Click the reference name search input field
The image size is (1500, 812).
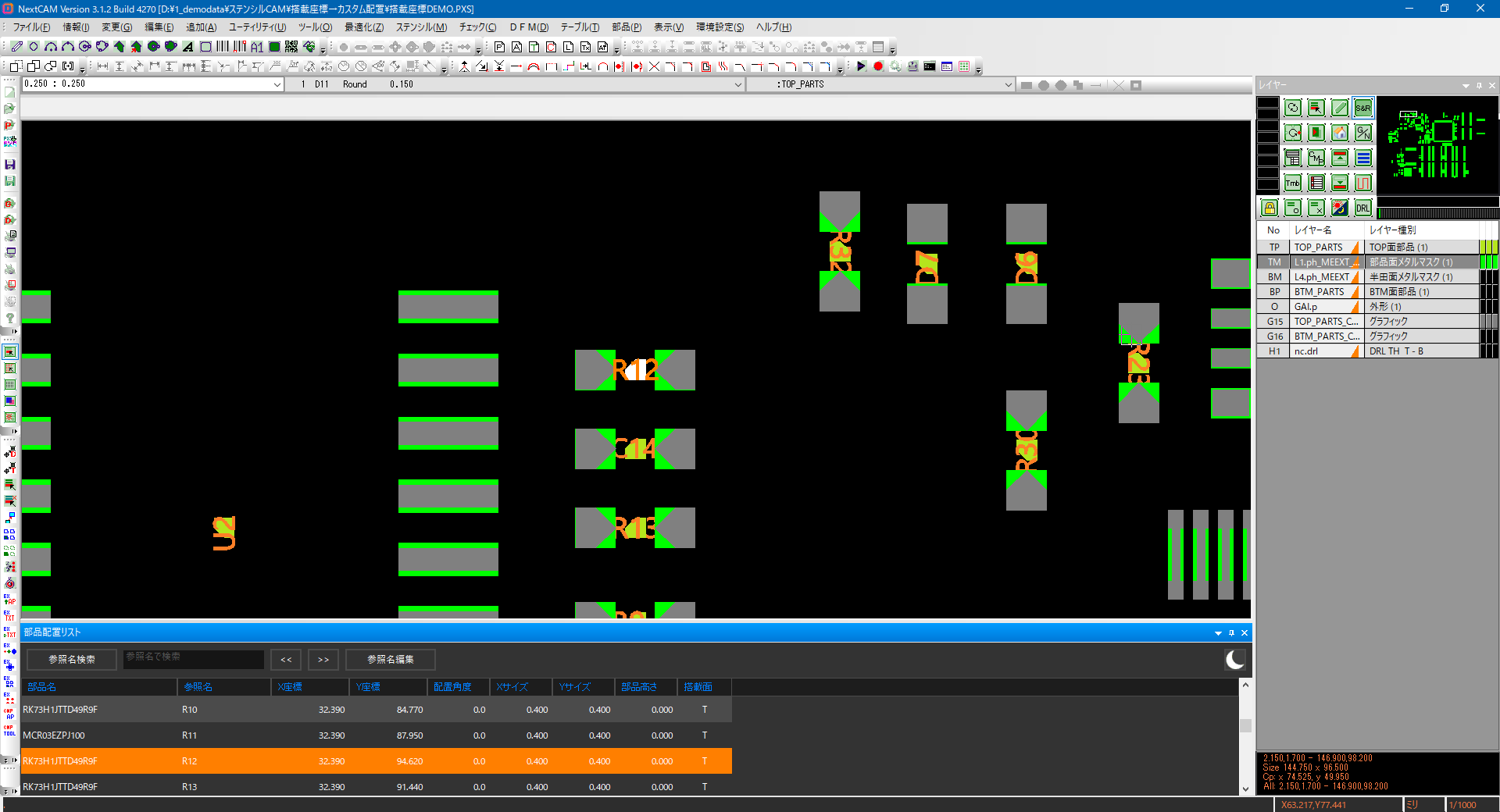(193, 660)
